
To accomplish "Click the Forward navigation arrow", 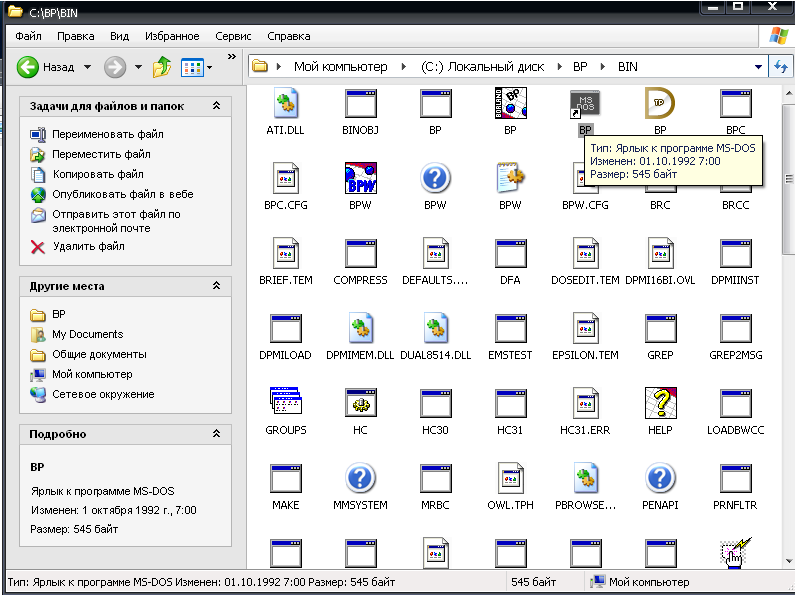I will pos(115,67).
